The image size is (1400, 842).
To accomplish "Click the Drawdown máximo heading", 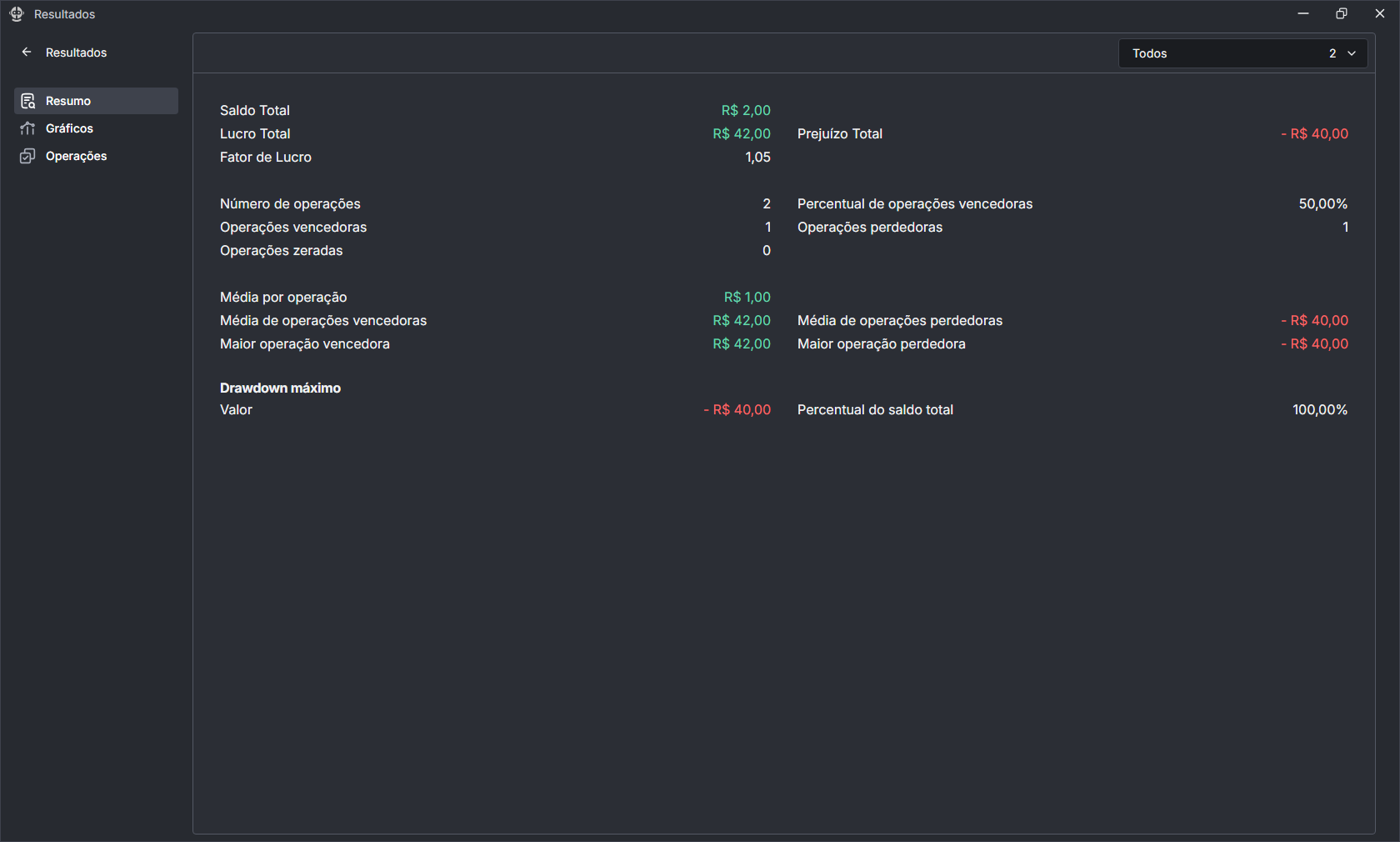I will click(280, 388).
